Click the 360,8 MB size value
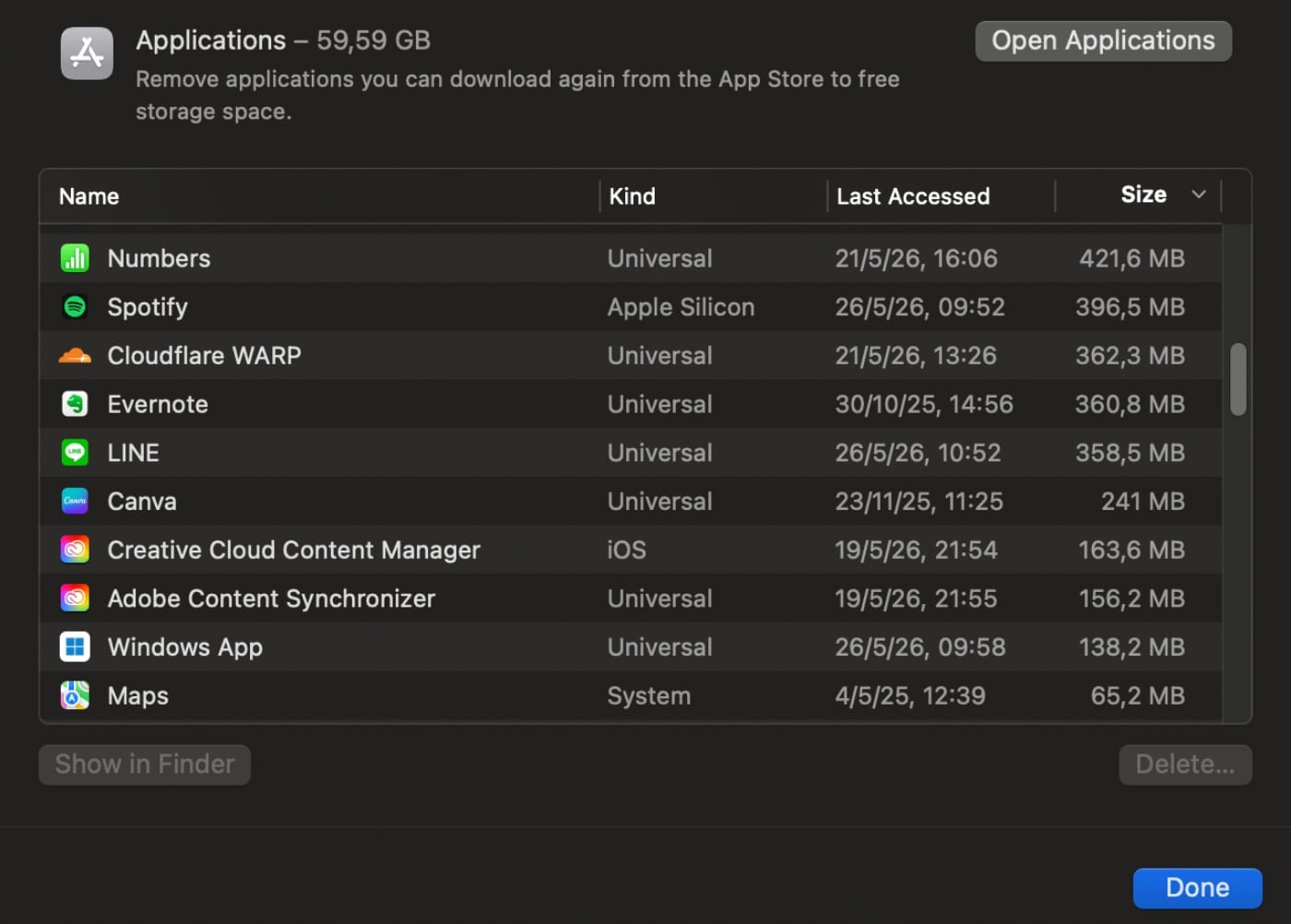Viewport: 1291px width, 924px height. tap(1130, 404)
